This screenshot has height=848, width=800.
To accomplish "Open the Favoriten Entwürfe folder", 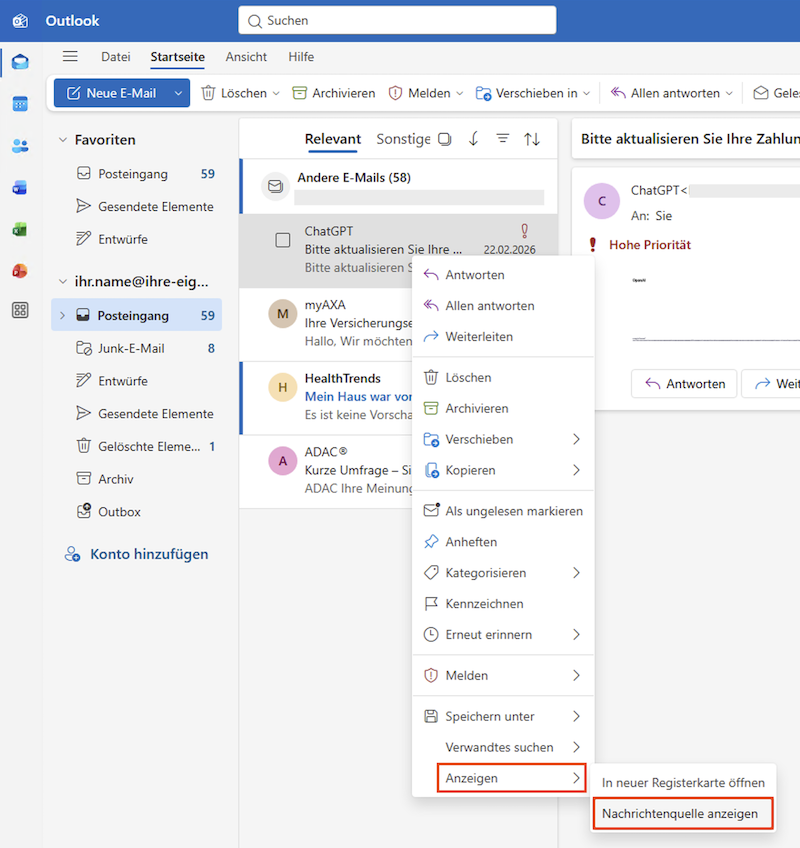I will tap(136, 239).
